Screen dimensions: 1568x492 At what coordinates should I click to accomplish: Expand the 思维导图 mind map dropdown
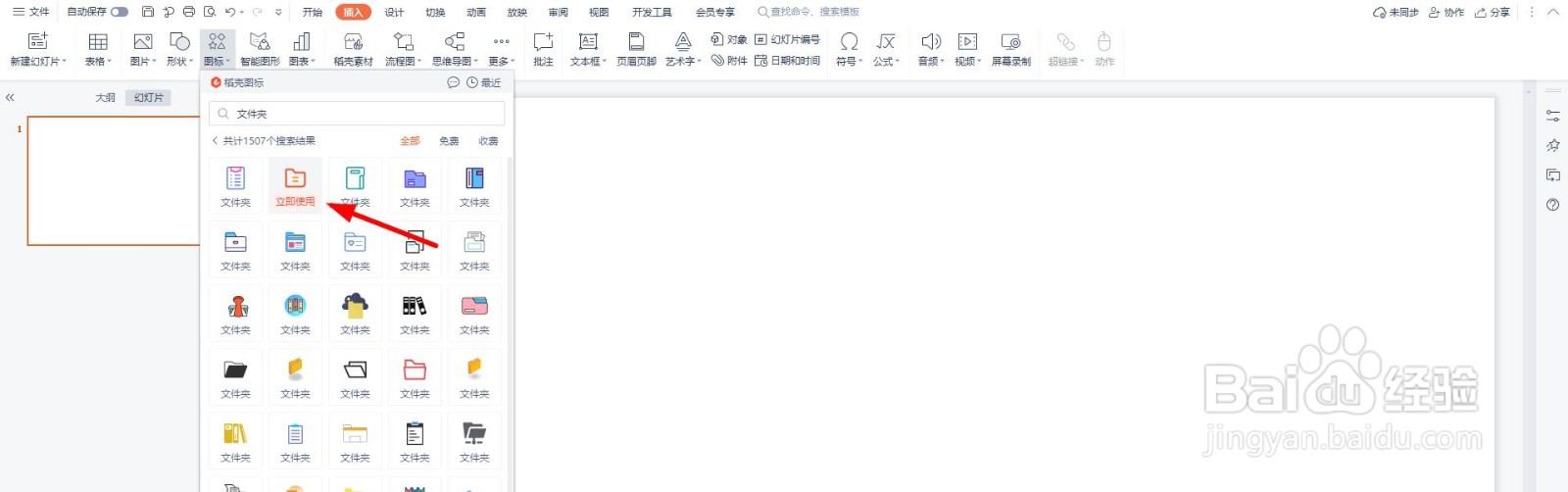pos(455,61)
